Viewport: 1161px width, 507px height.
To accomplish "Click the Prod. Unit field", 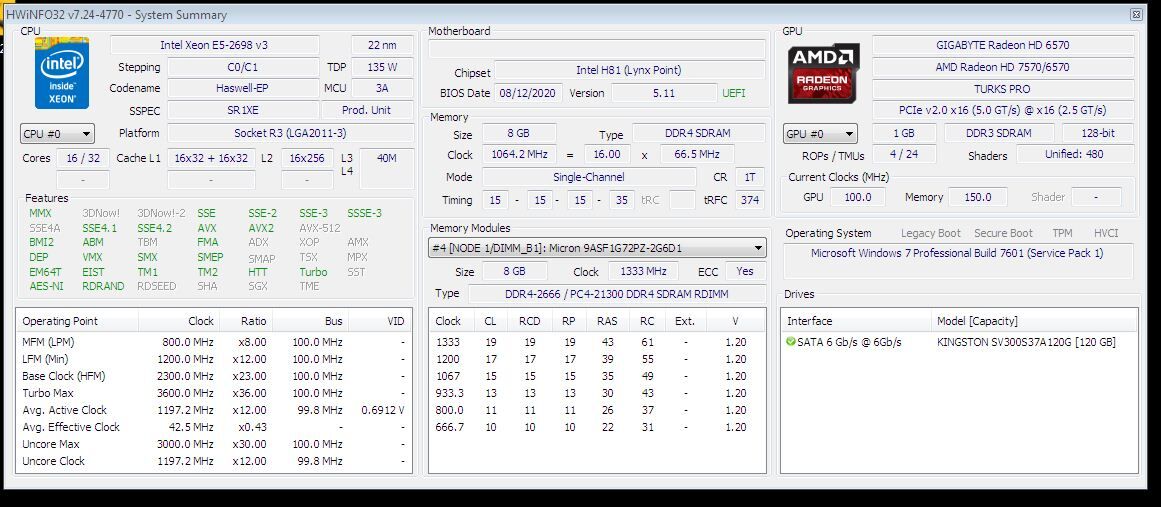I will pyautogui.click(x=367, y=110).
